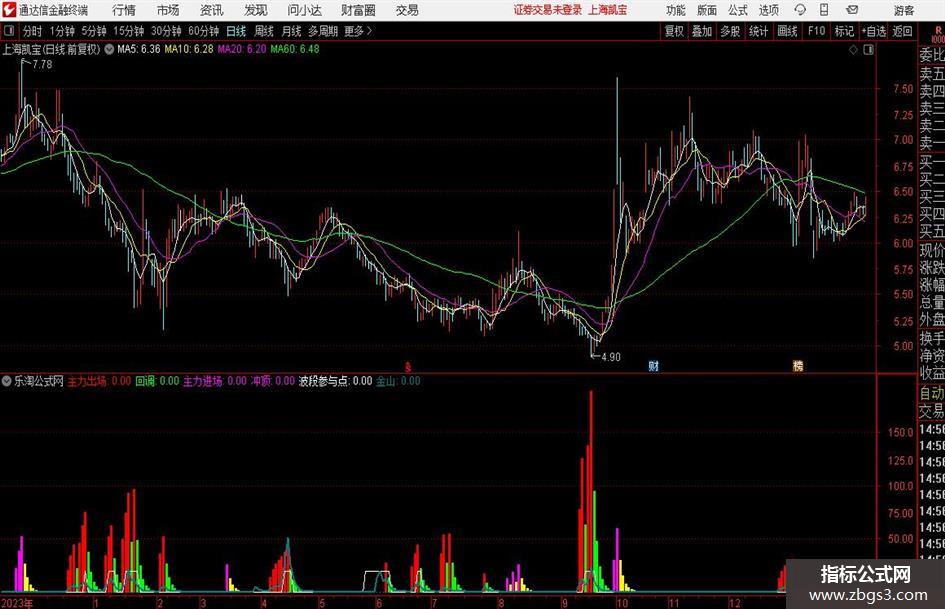Click the 财 marker on the chart
Image resolution: width=945 pixels, height=609 pixels.
[653, 365]
